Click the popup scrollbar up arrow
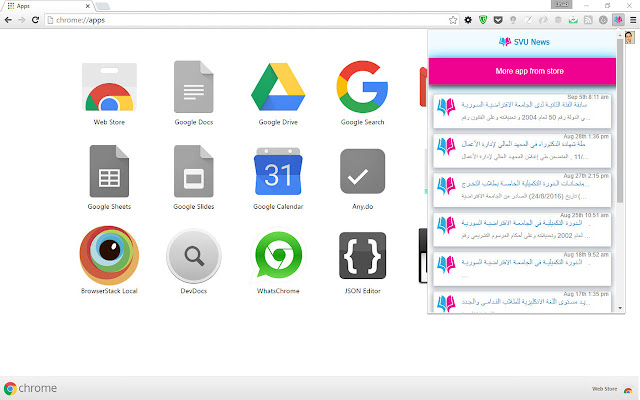The height and width of the screenshot is (400, 640). pyautogui.click(x=620, y=34)
